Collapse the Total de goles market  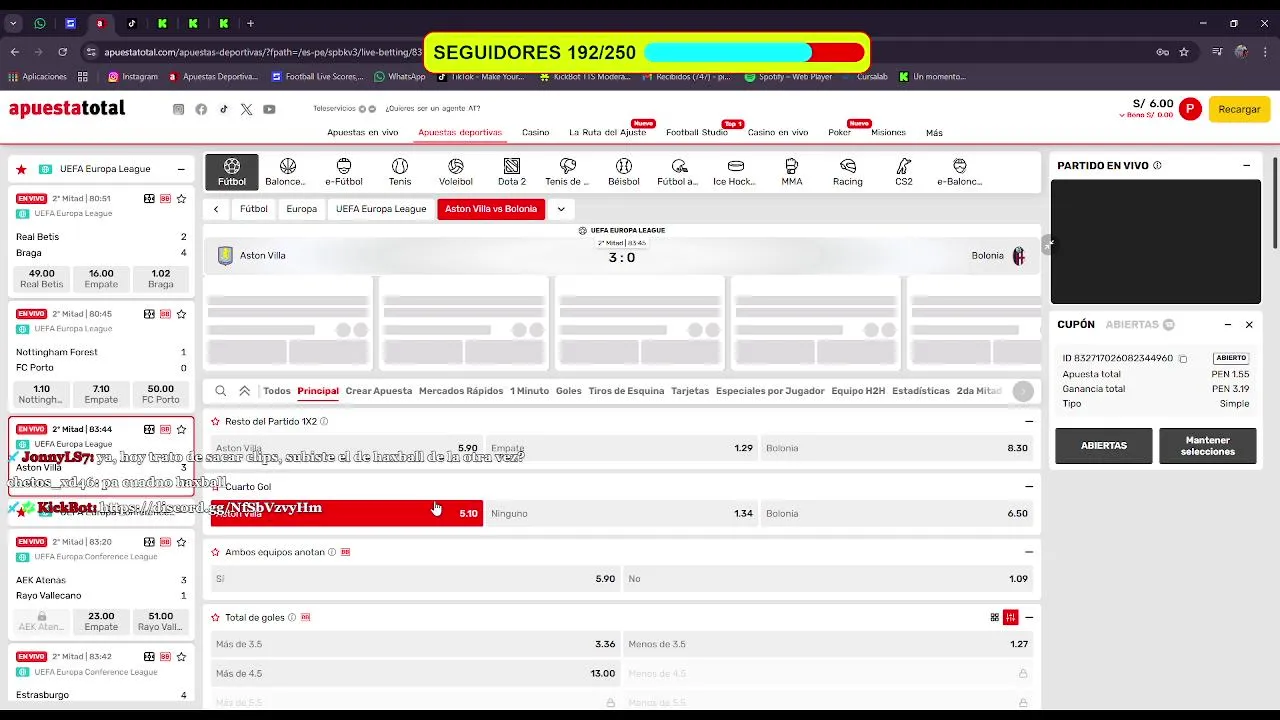(x=1029, y=618)
